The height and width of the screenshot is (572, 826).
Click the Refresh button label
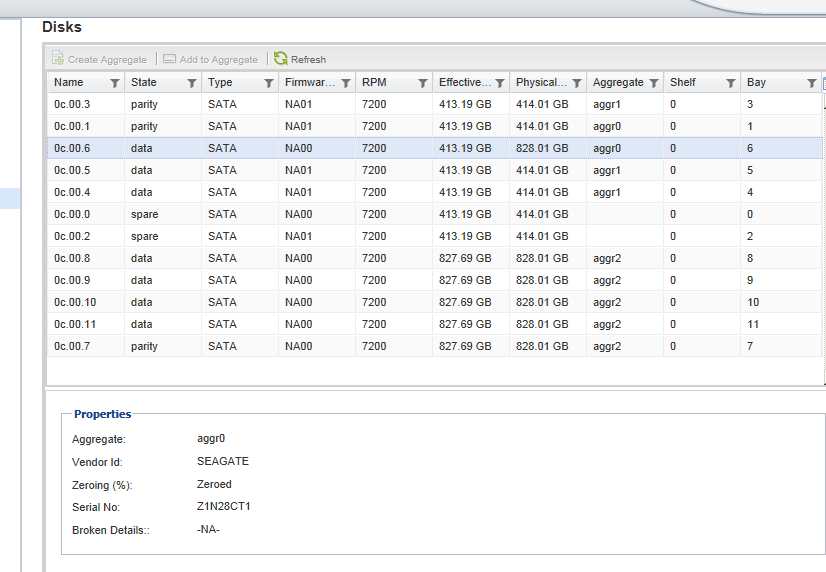tap(308, 60)
